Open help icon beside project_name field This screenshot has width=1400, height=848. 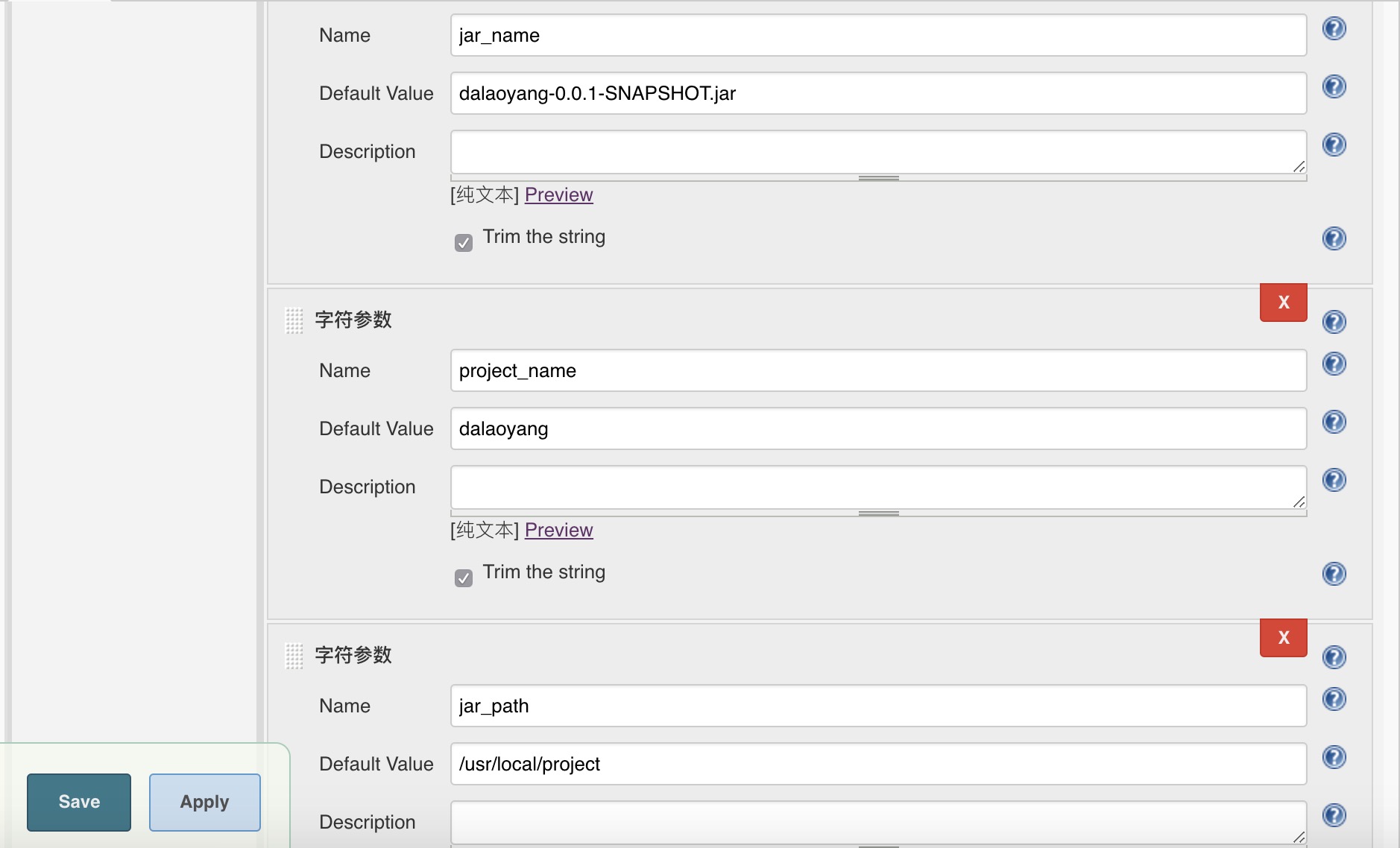coord(1334,364)
